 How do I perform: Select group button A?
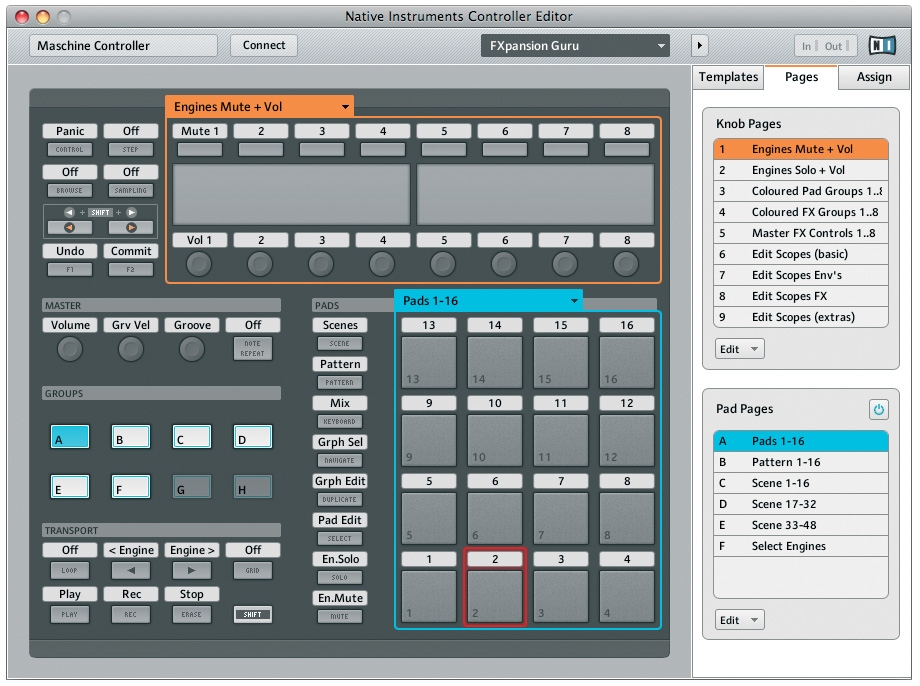point(70,438)
